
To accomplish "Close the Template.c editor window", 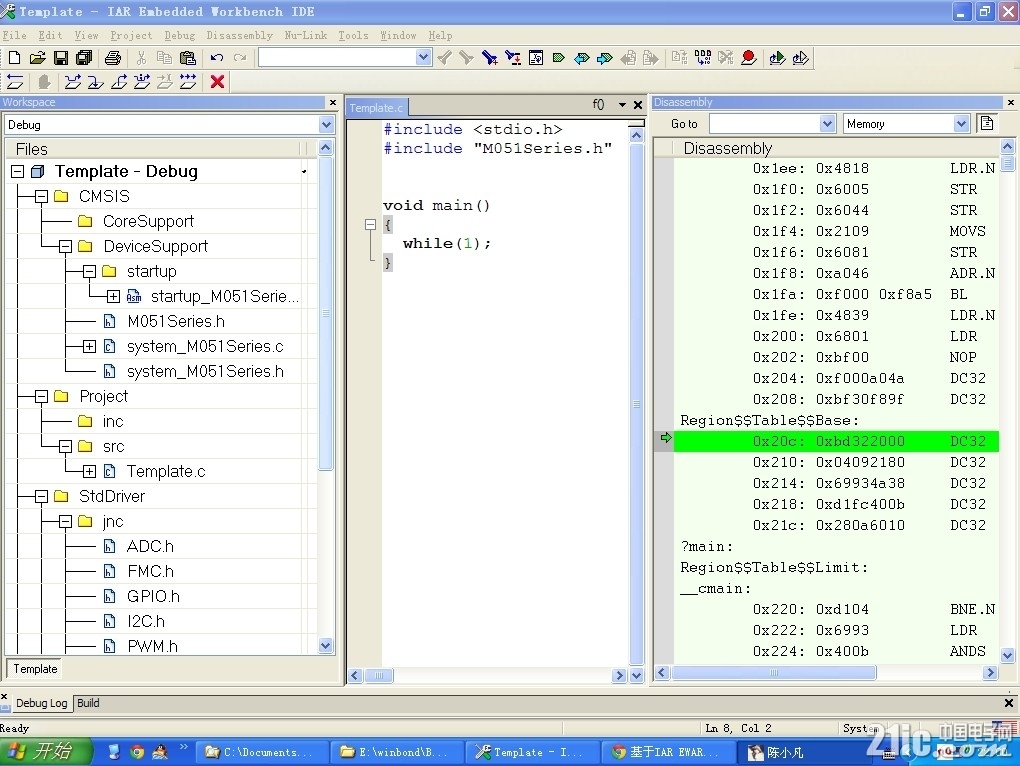I will coord(638,105).
